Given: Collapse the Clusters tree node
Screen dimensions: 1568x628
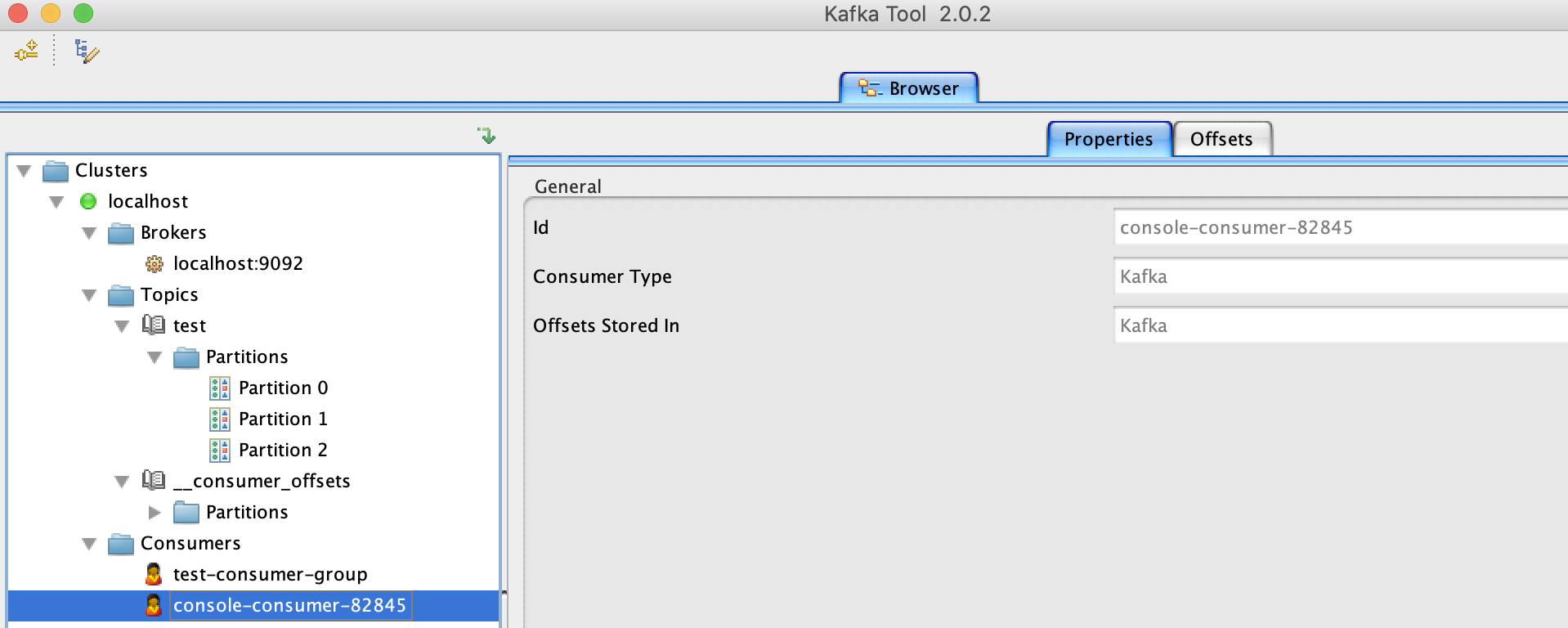Looking at the screenshot, I should coord(24,171).
